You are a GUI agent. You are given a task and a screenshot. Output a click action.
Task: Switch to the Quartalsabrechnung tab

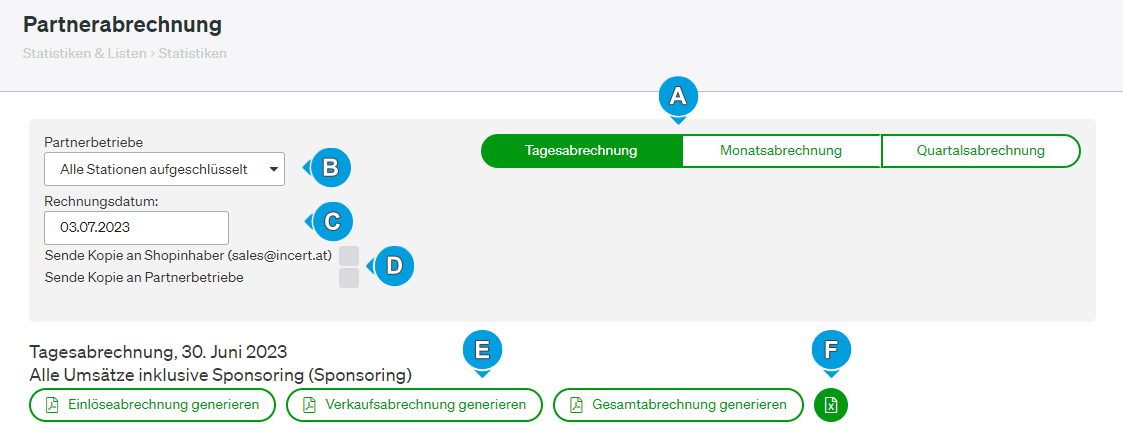click(x=980, y=151)
